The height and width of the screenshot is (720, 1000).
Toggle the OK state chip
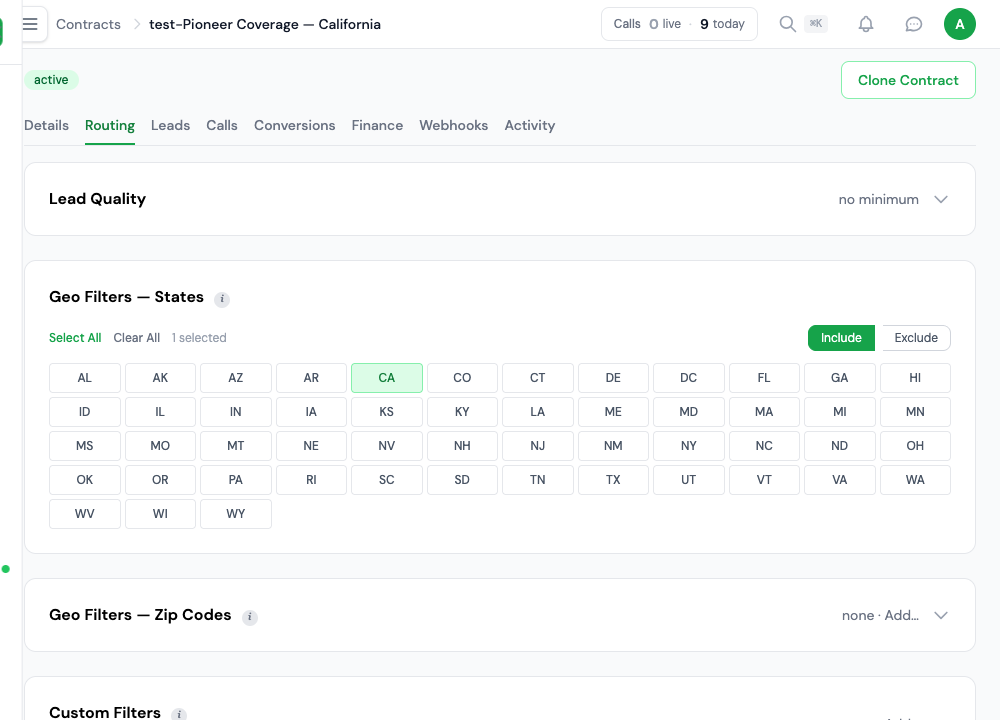coord(85,480)
